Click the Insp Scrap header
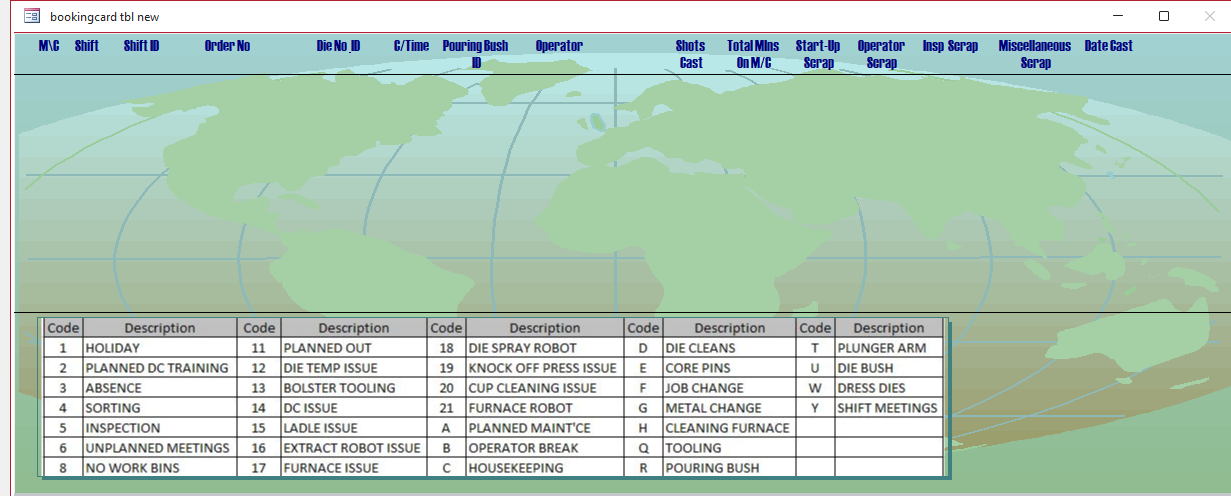Screen dimensions: 1231x496 click(950, 46)
